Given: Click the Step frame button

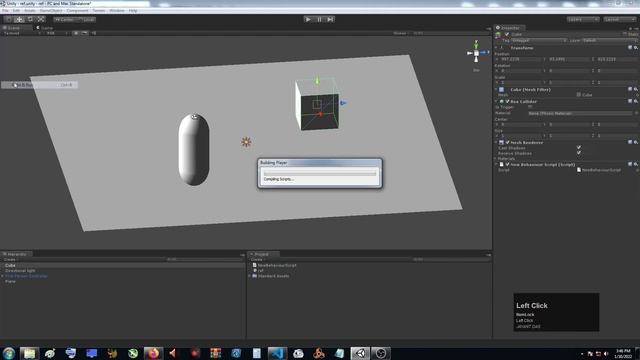Looking at the screenshot, I should click(x=330, y=19).
